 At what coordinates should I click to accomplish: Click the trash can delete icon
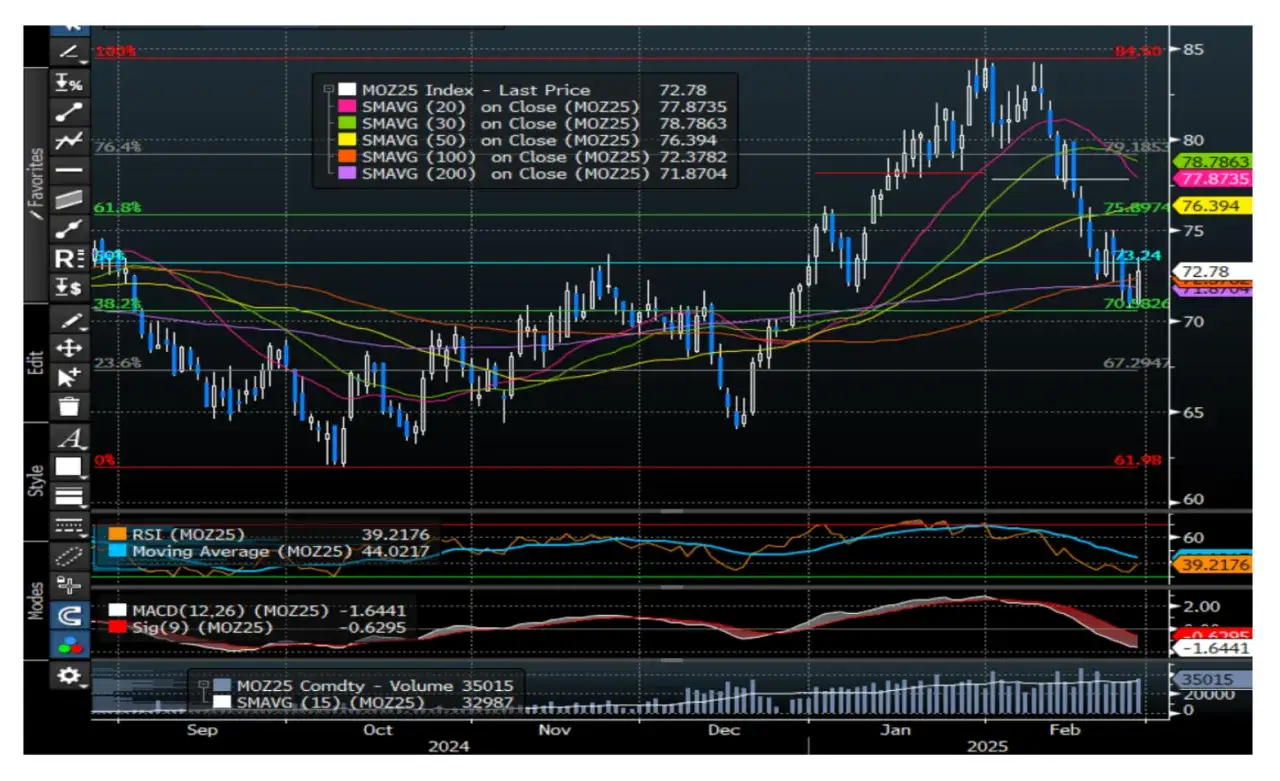point(69,406)
